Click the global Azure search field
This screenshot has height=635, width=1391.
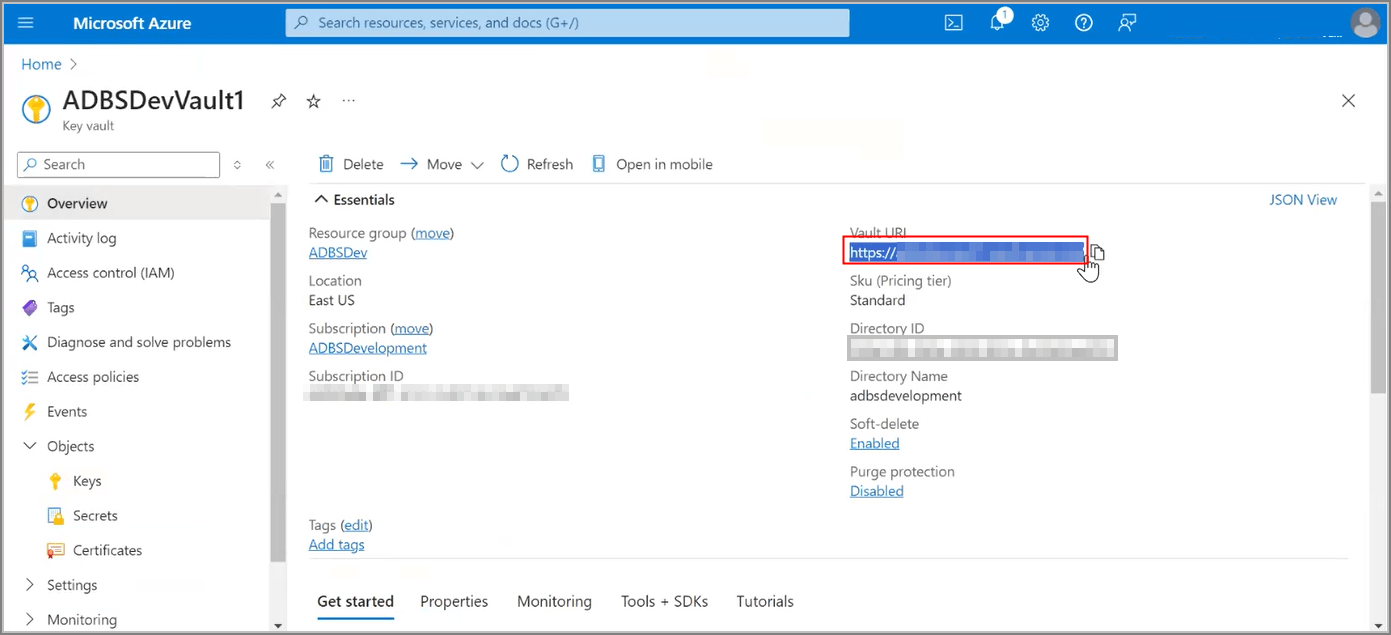(x=566, y=22)
